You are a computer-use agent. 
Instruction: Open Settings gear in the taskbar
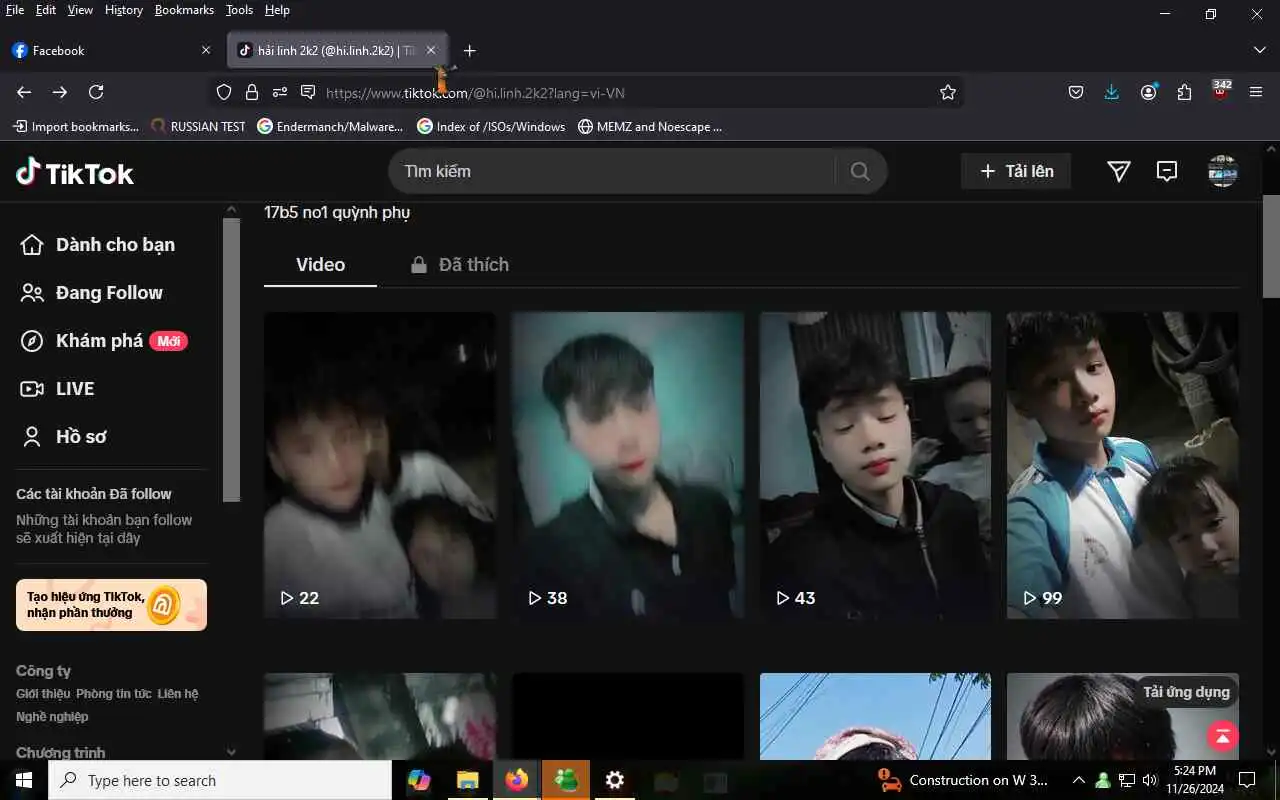tap(615, 780)
